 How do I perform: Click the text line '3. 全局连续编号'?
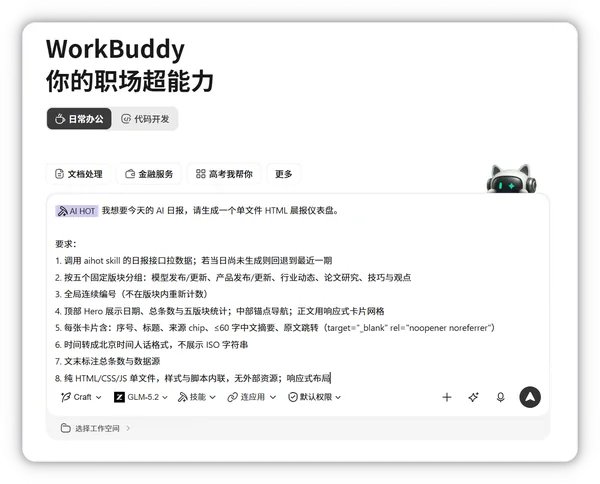[x=131, y=294]
